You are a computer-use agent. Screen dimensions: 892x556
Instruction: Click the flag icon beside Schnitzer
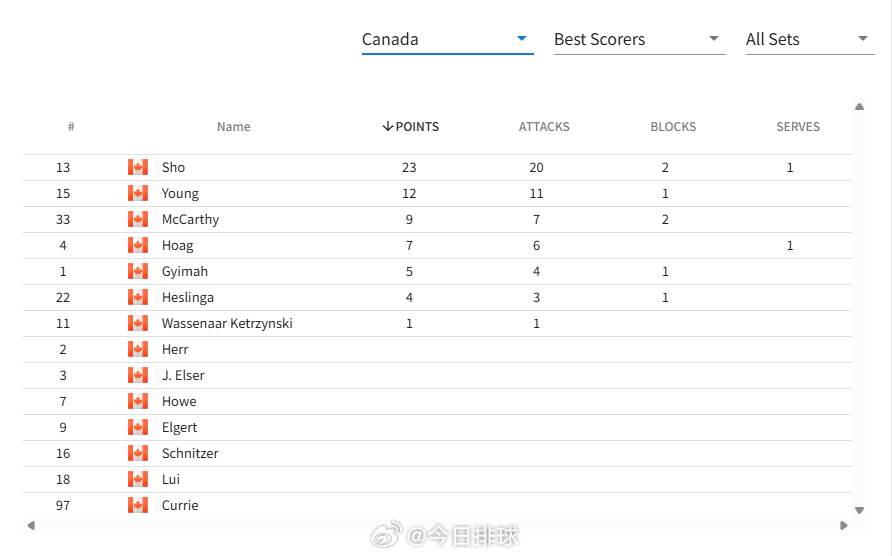[138, 453]
